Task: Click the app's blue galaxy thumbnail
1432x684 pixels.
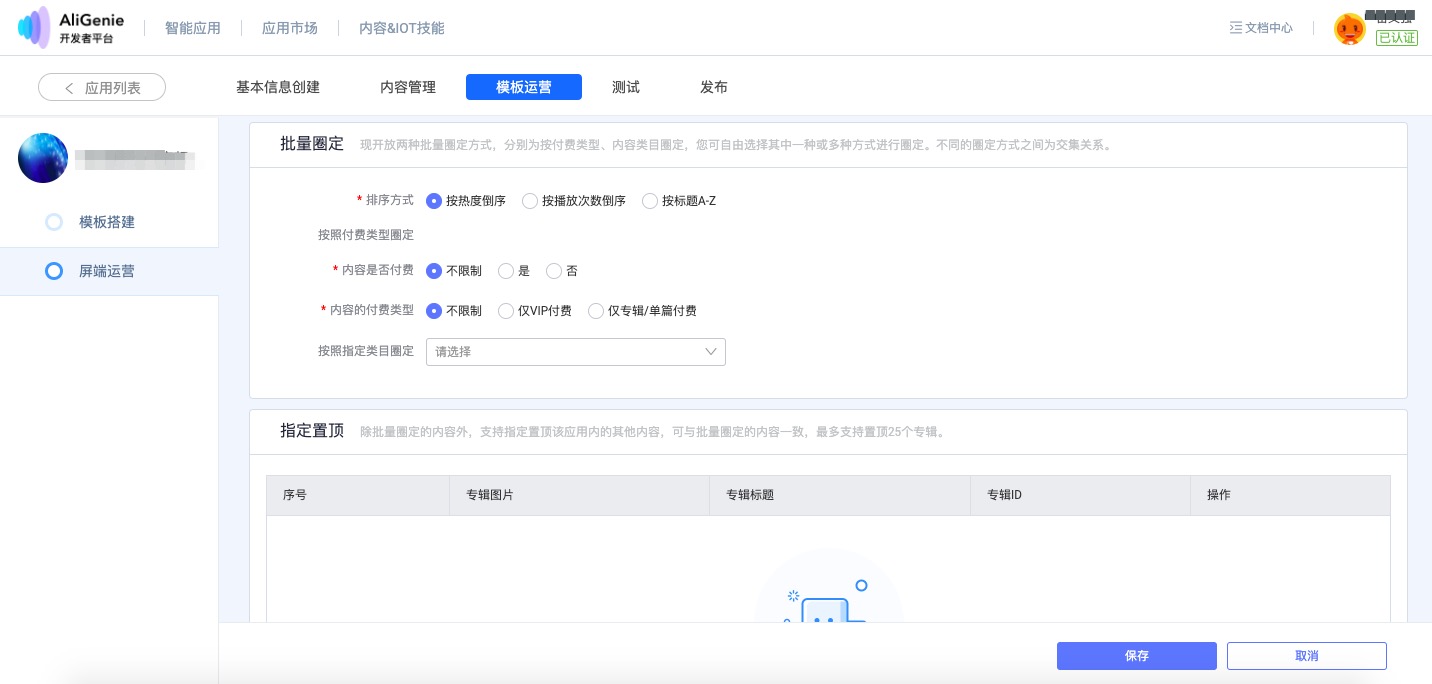Action: point(43,158)
